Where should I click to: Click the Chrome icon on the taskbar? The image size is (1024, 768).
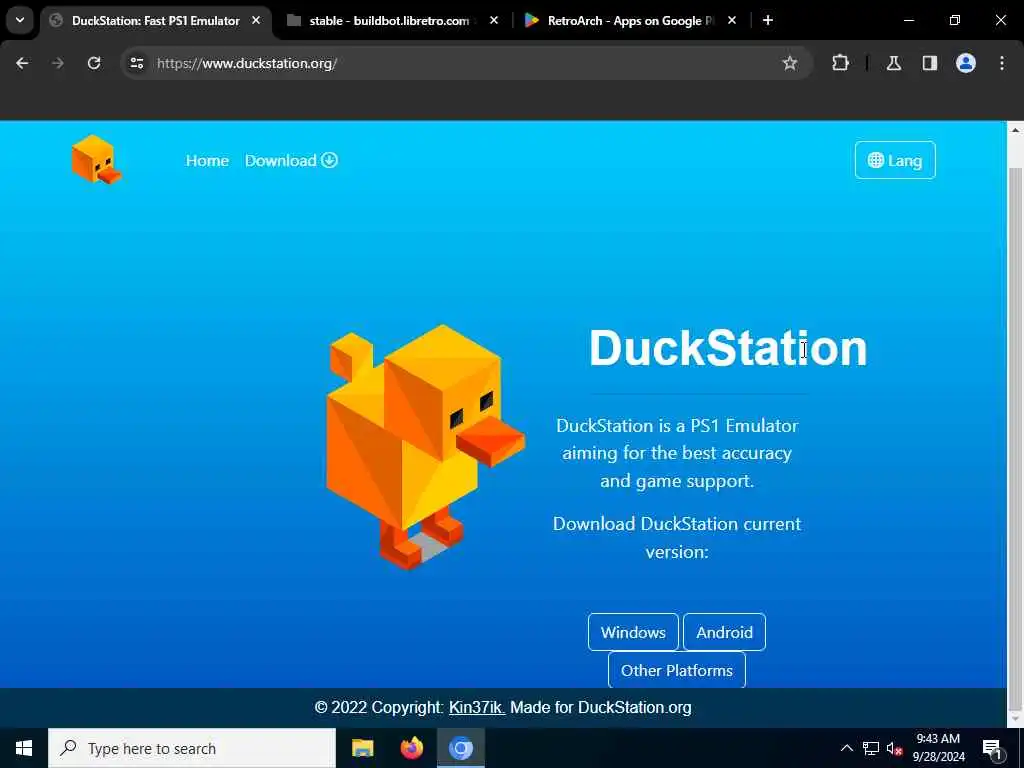[x=460, y=748]
